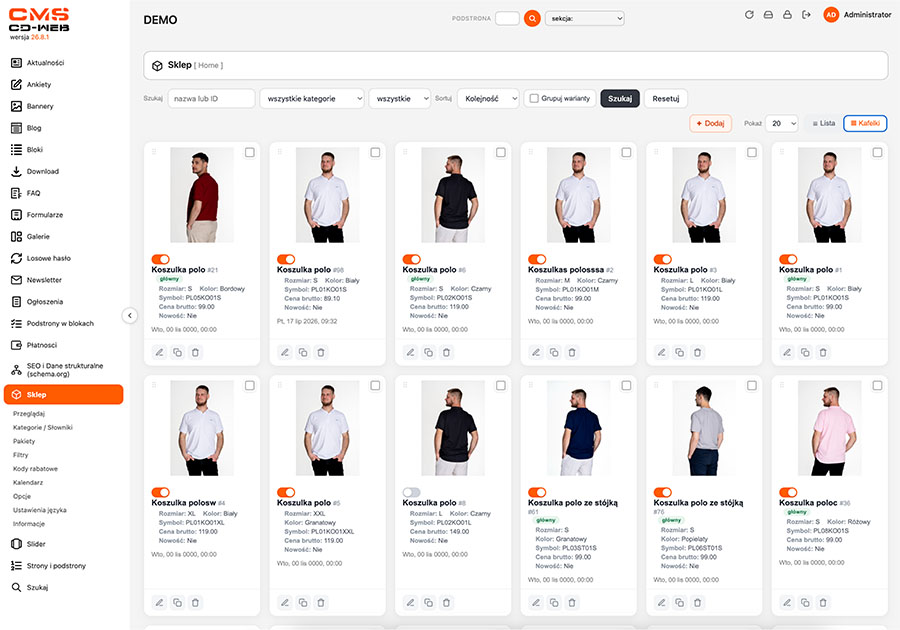This screenshot has width=900, height=630.
Task: Open the wszystkie status dropdown
Action: [400, 99]
